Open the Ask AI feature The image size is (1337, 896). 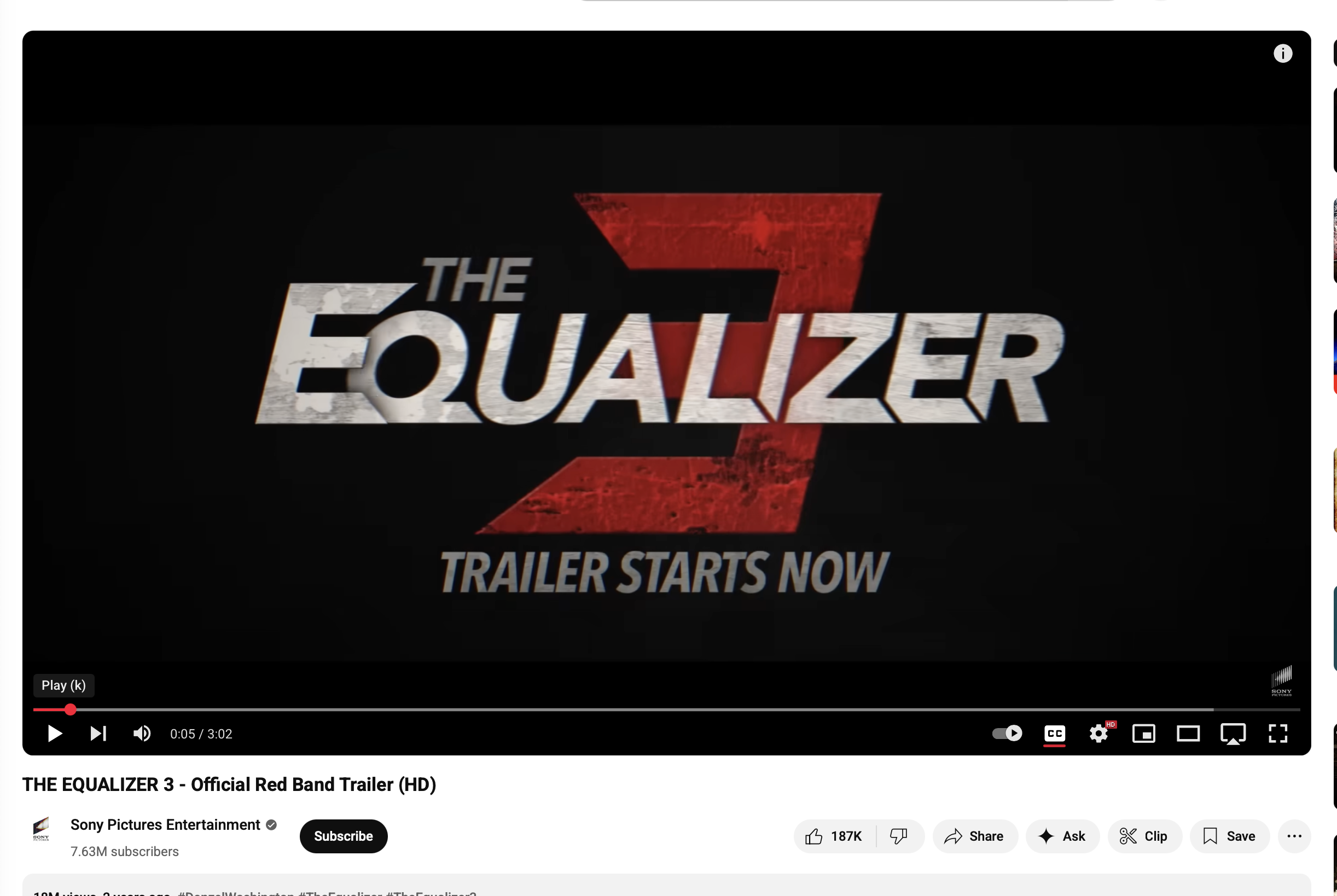(x=1062, y=836)
